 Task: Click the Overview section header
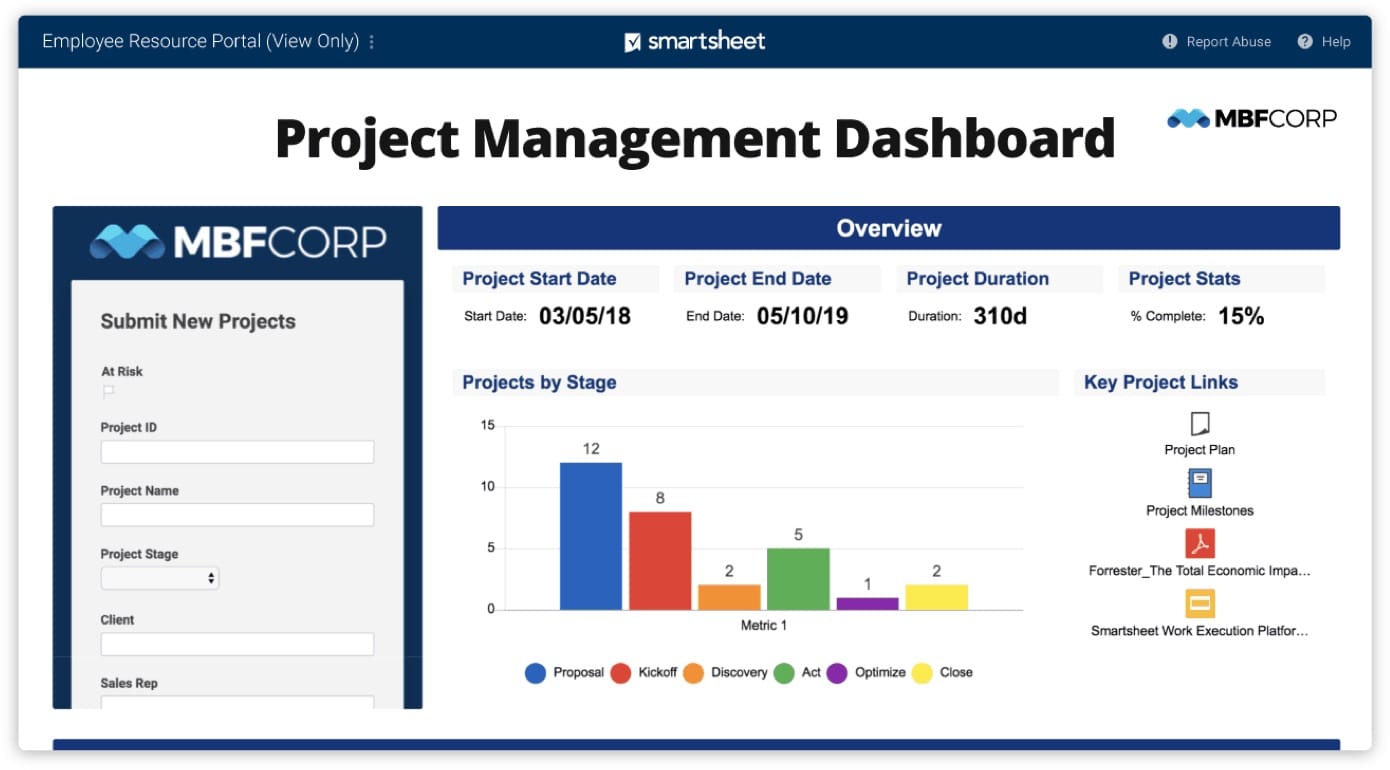tap(888, 228)
